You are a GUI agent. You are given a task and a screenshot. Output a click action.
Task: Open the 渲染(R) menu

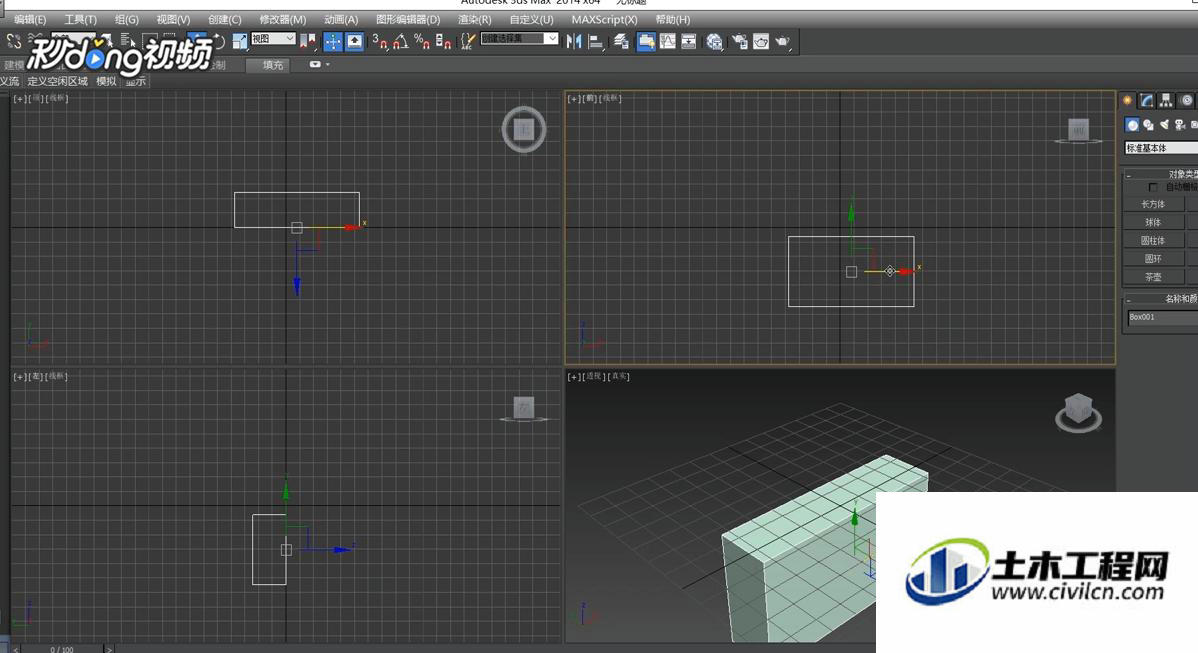[474, 19]
